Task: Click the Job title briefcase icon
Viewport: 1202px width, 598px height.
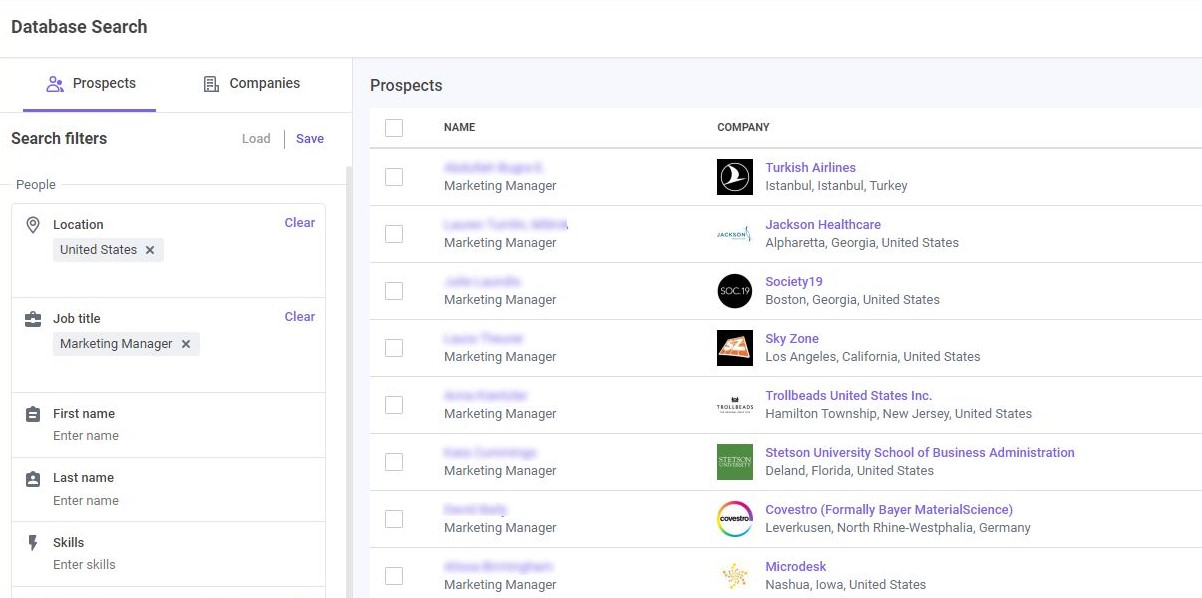Action: [33, 319]
